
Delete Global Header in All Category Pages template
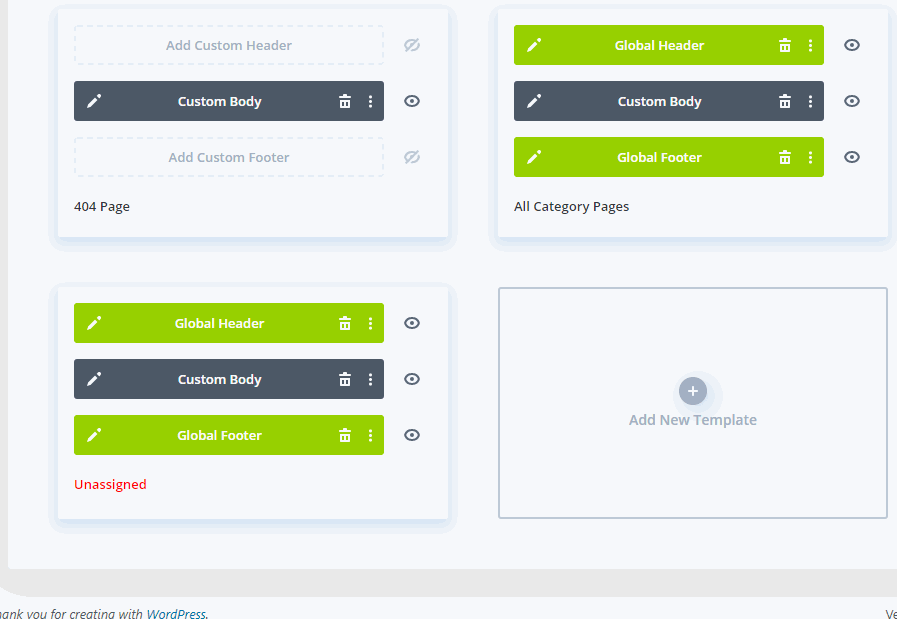784,45
